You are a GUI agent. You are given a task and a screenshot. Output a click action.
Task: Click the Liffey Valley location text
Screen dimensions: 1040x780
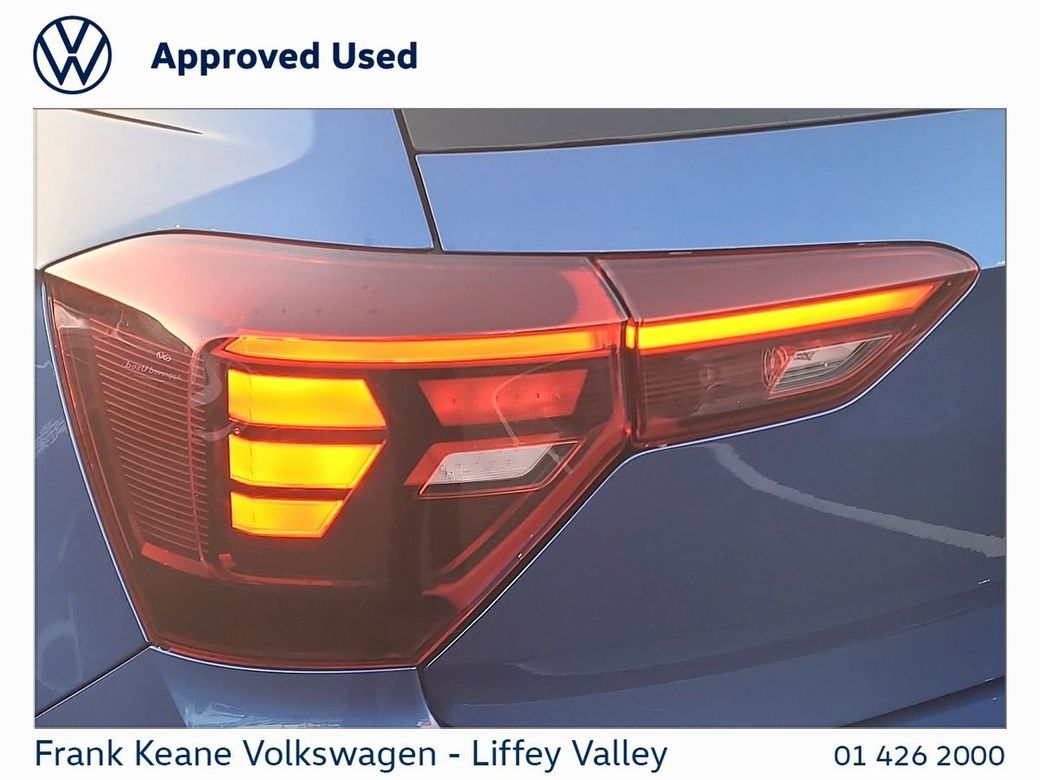tap(569, 755)
